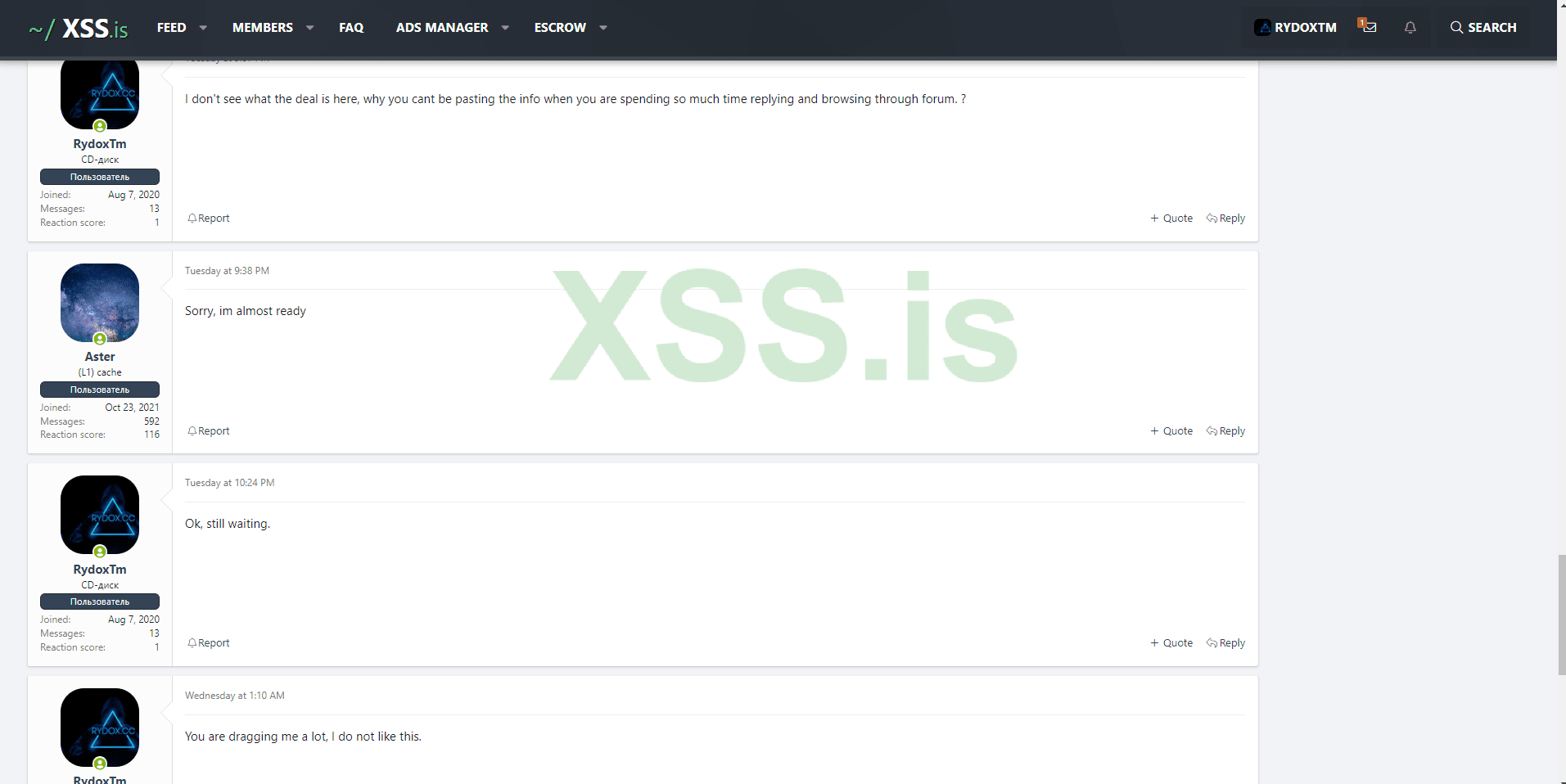Report the post about pasting the info
Screen dimensions: 1566x784
[x=209, y=219]
